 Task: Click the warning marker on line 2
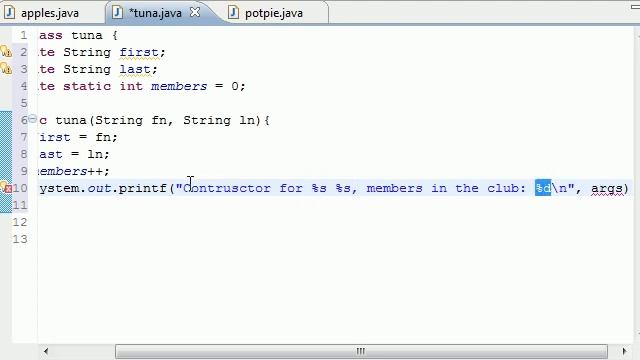tap(6, 51)
